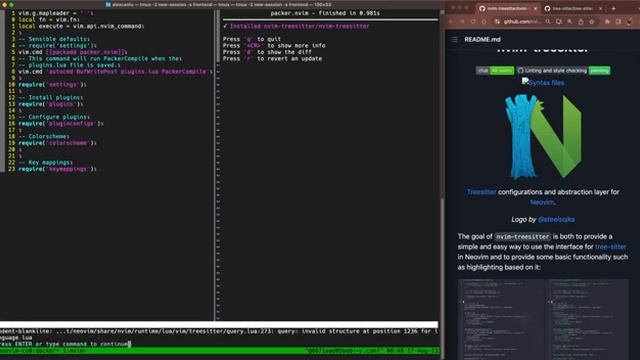Viewport: 640px width, 360px height.
Task: Close the nvim-treesitter browser tab
Action: [x=535, y=8]
